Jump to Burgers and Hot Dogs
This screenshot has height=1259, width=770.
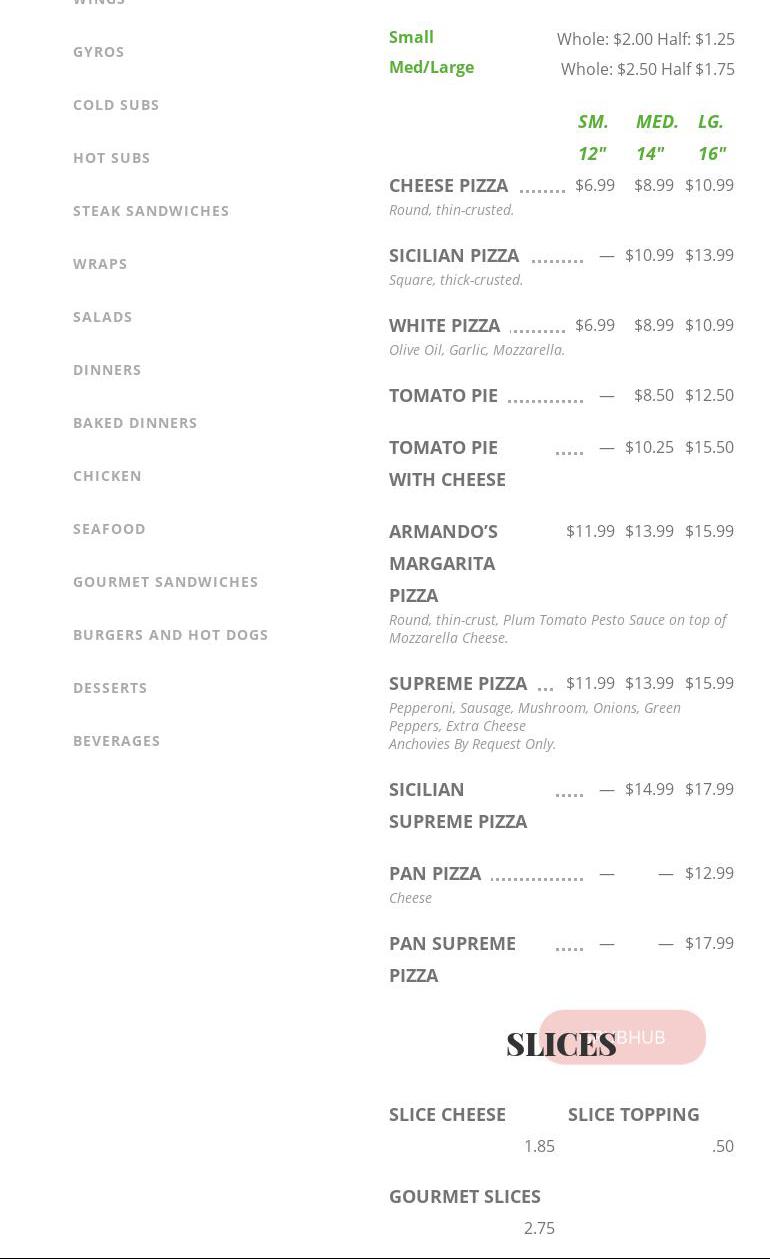pos(171,635)
